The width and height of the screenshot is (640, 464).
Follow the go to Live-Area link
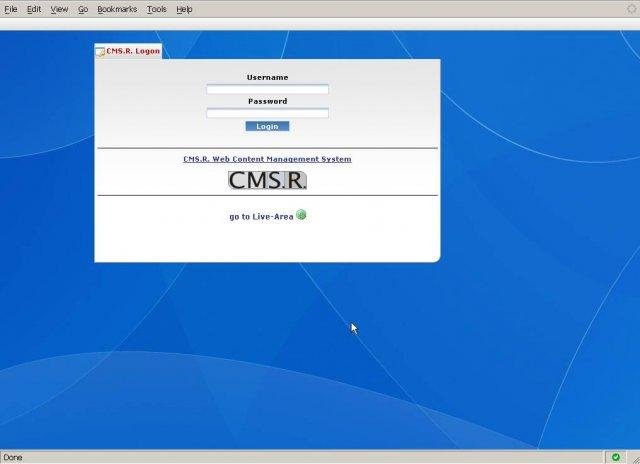tap(261, 217)
